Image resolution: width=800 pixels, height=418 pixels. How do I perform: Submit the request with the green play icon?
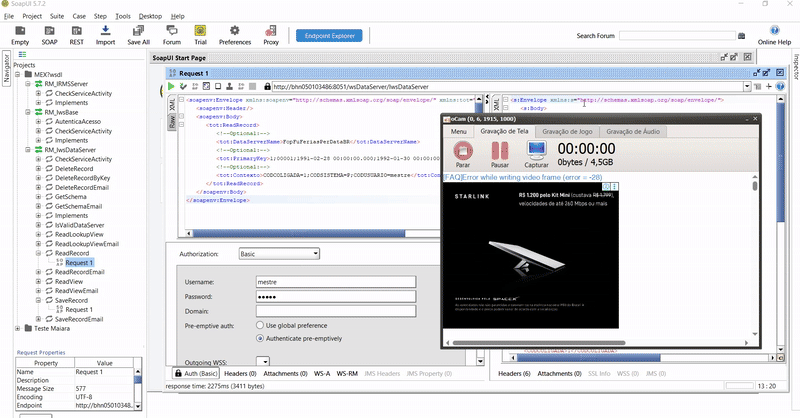tap(171, 86)
